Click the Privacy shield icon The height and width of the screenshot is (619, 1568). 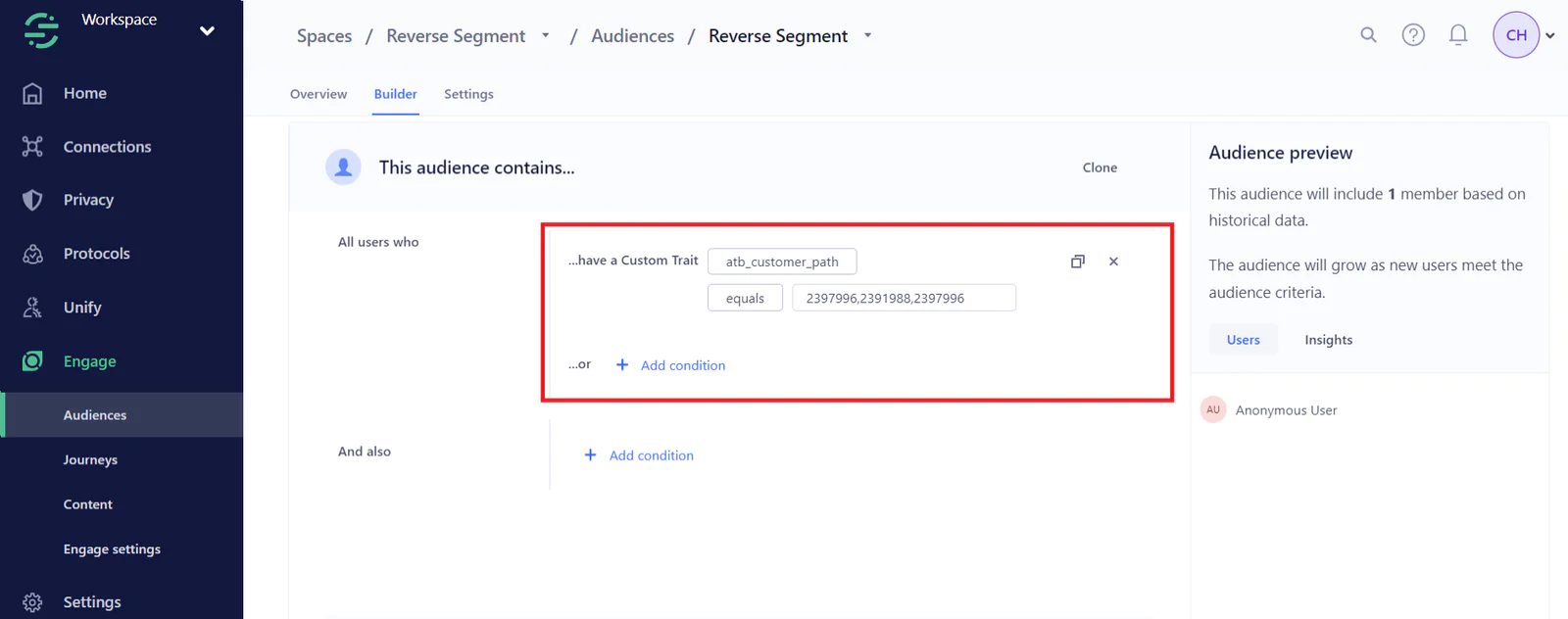pos(32,200)
